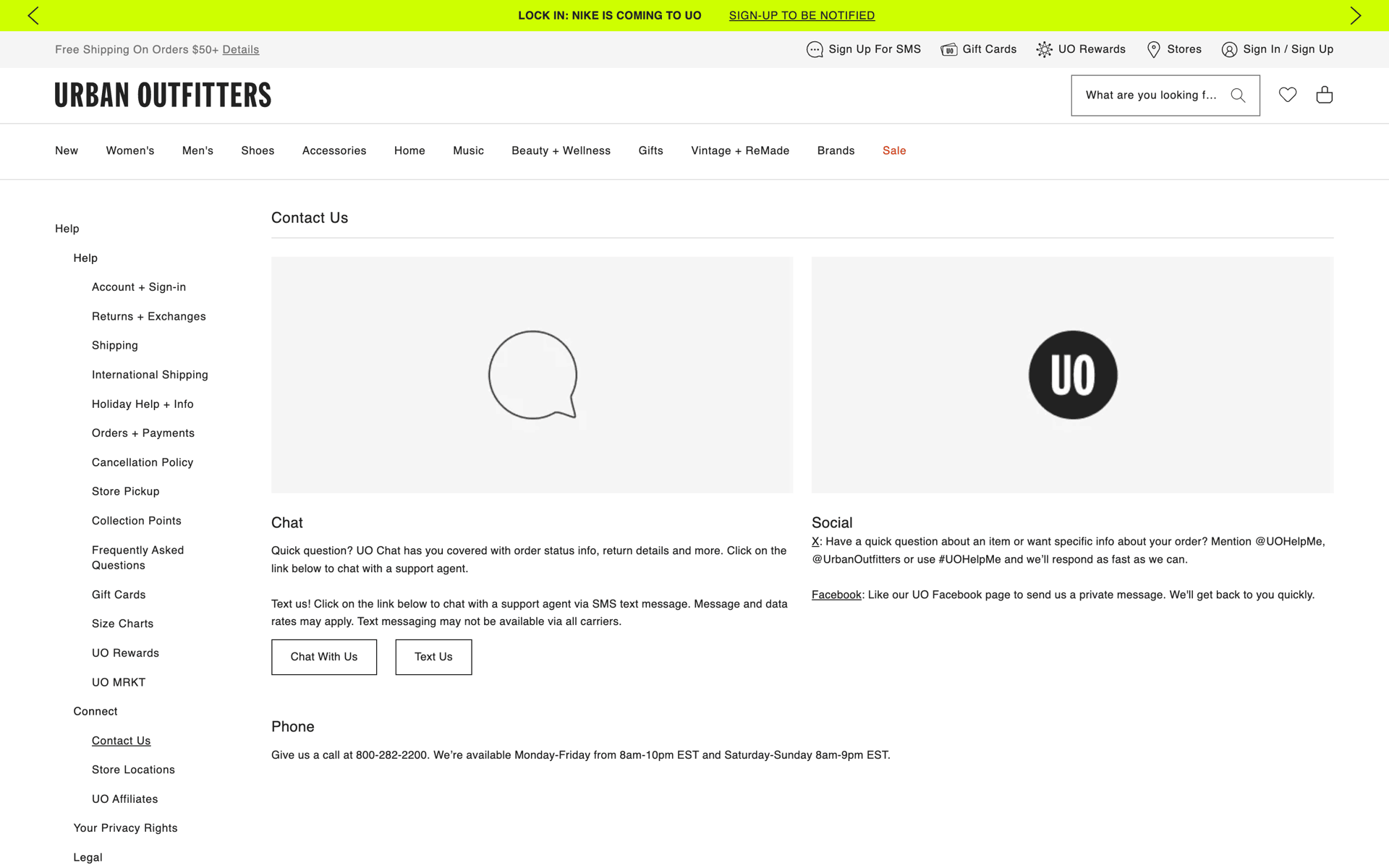Click the Stores location pin icon
1389x868 pixels.
[x=1154, y=49]
